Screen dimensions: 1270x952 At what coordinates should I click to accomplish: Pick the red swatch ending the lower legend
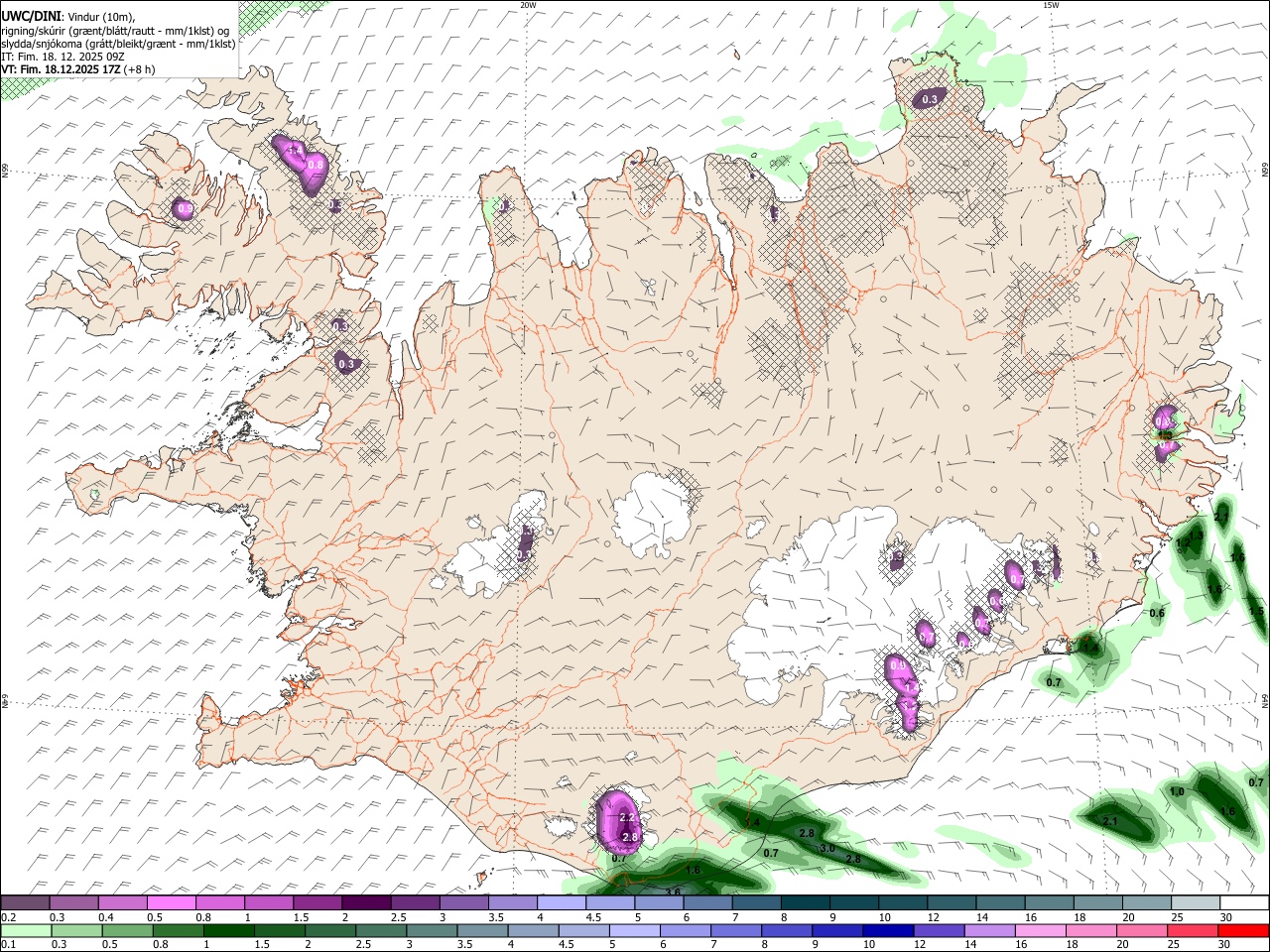coord(1243,931)
